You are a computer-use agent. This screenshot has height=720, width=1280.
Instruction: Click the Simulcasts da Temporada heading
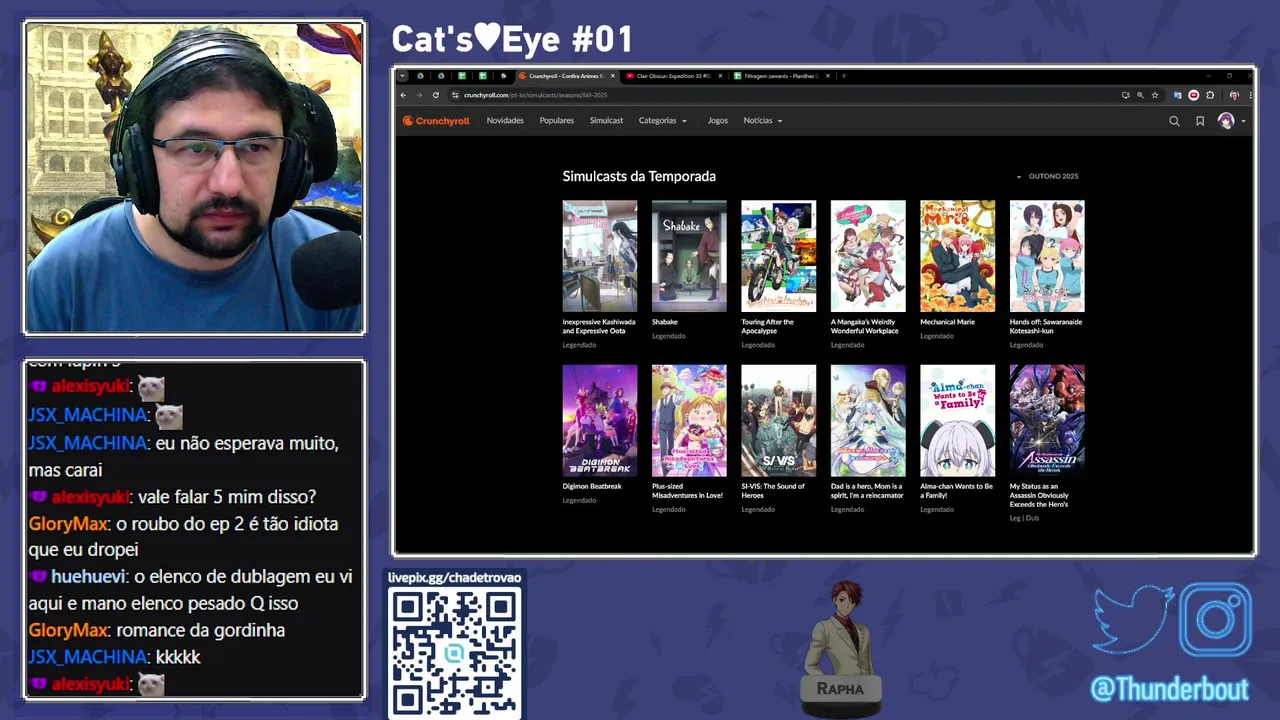click(639, 176)
